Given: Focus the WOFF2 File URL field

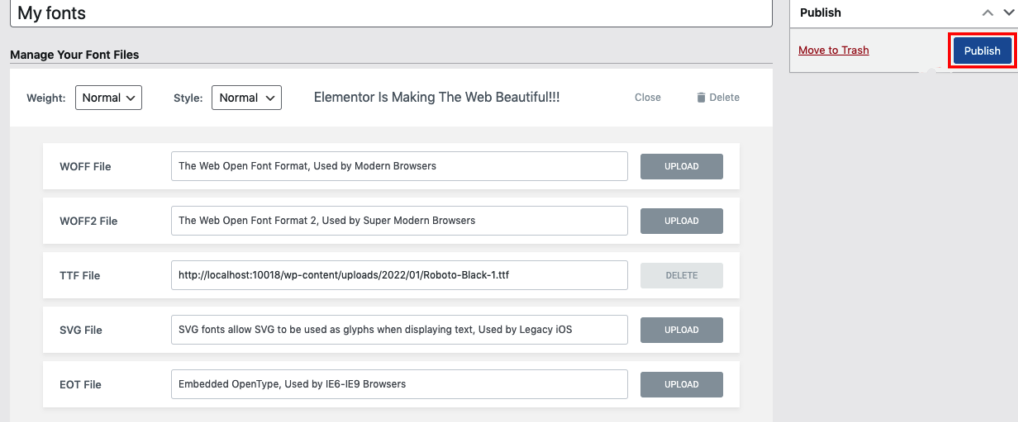Looking at the screenshot, I should (x=399, y=220).
